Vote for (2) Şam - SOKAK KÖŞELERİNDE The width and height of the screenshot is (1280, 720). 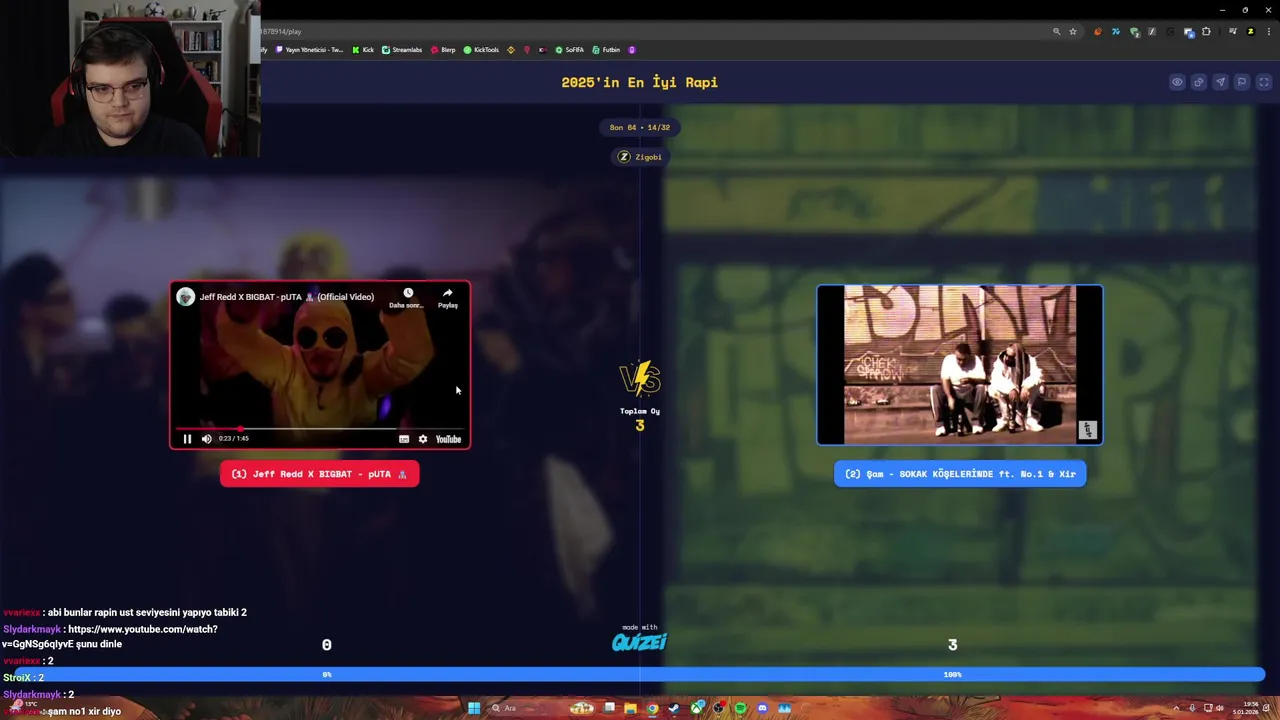click(960, 474)
